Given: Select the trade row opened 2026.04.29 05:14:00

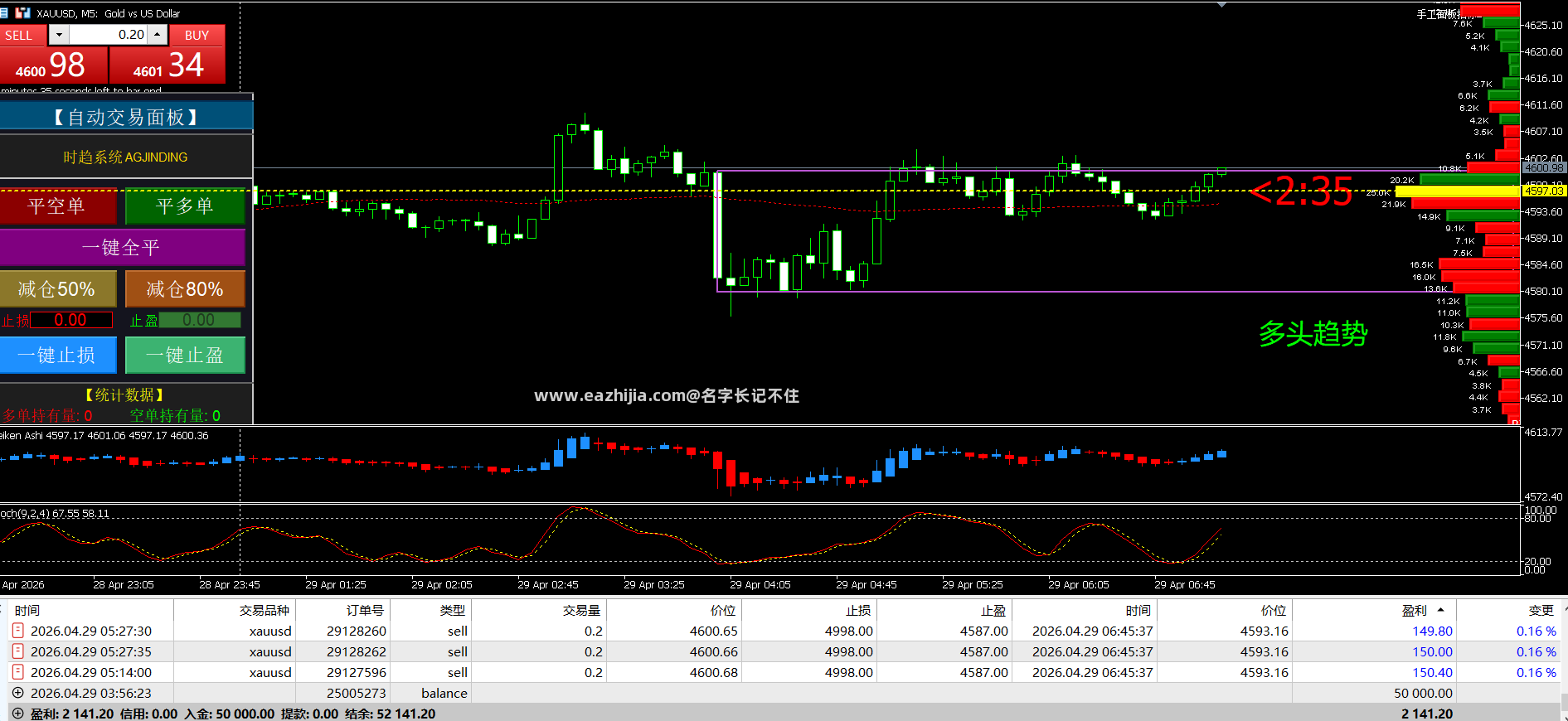Looking at the screenshot, I should pyautogui.click(x=784, y=672).
